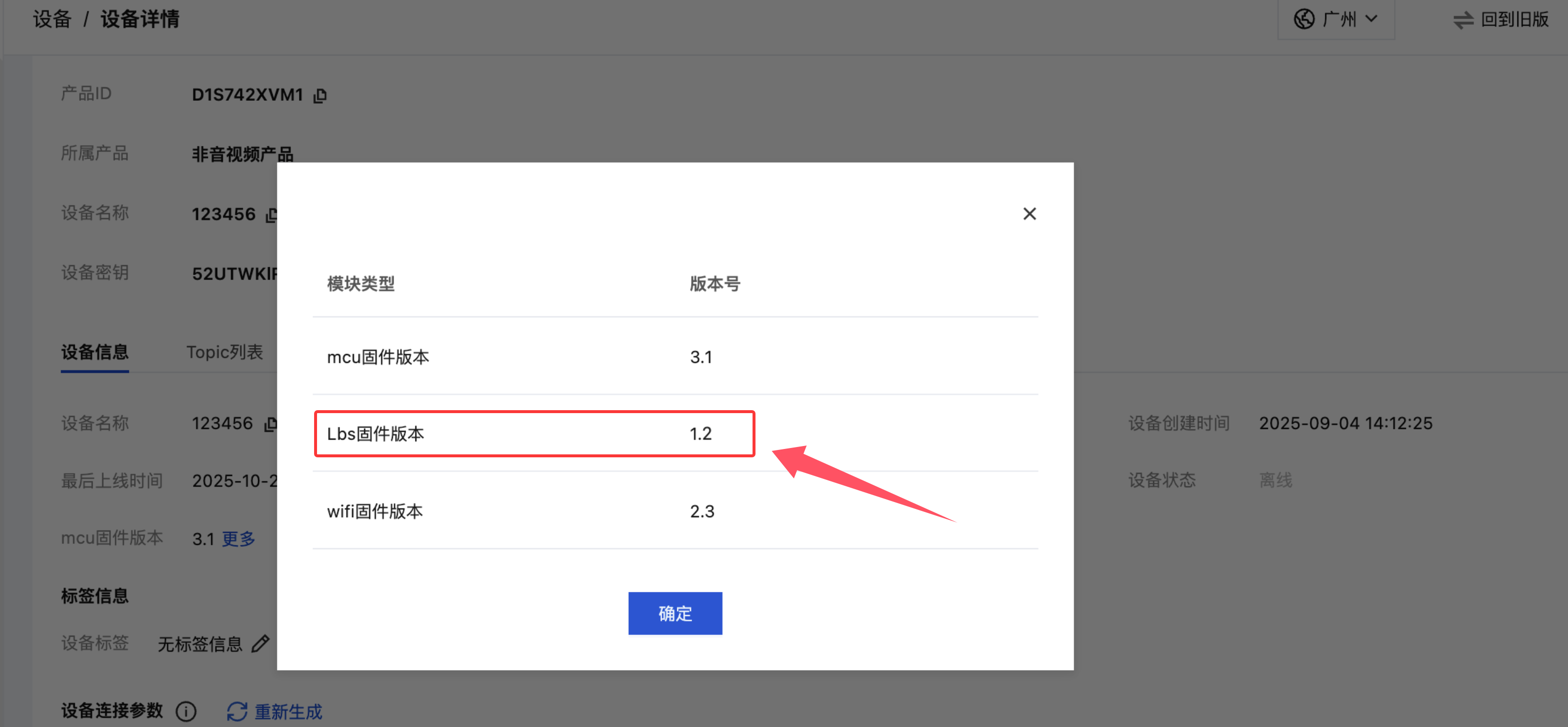
Task: Click the refresh icon for 重新生成
Action: point(237,711)
